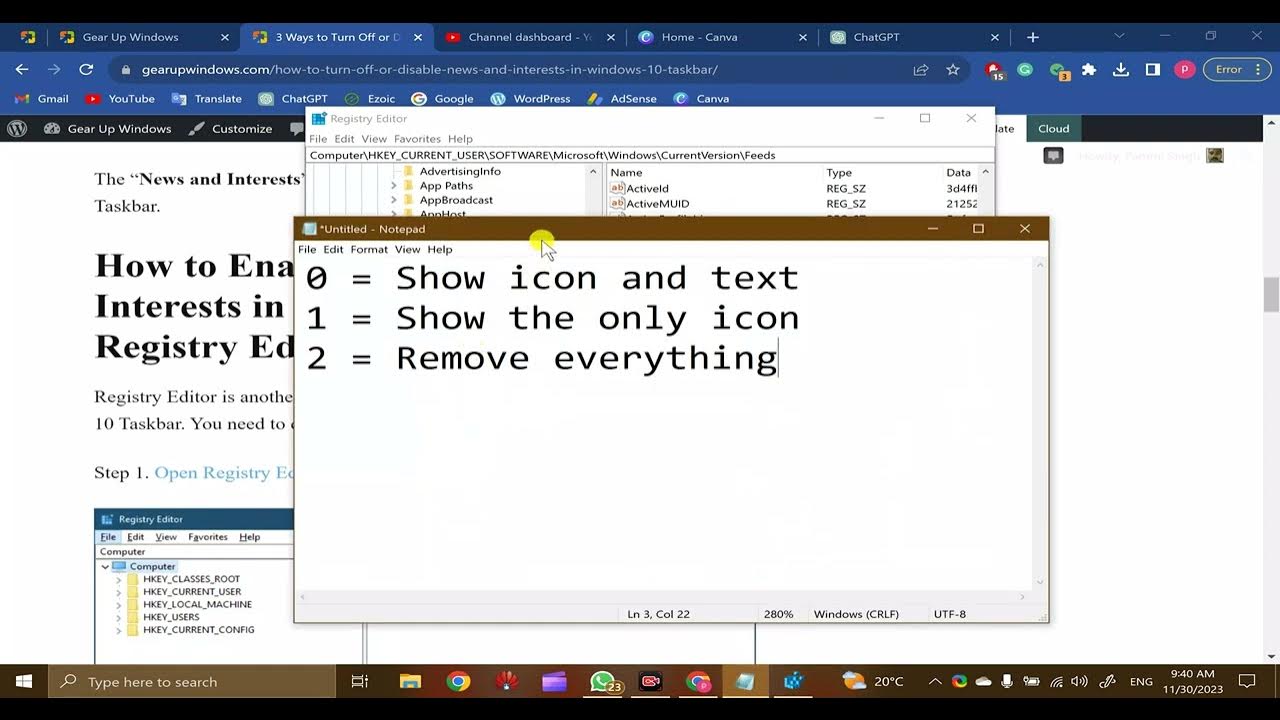
Task: Select the AppBroadcast folder in the registry tree
Action: click(456, 200)
